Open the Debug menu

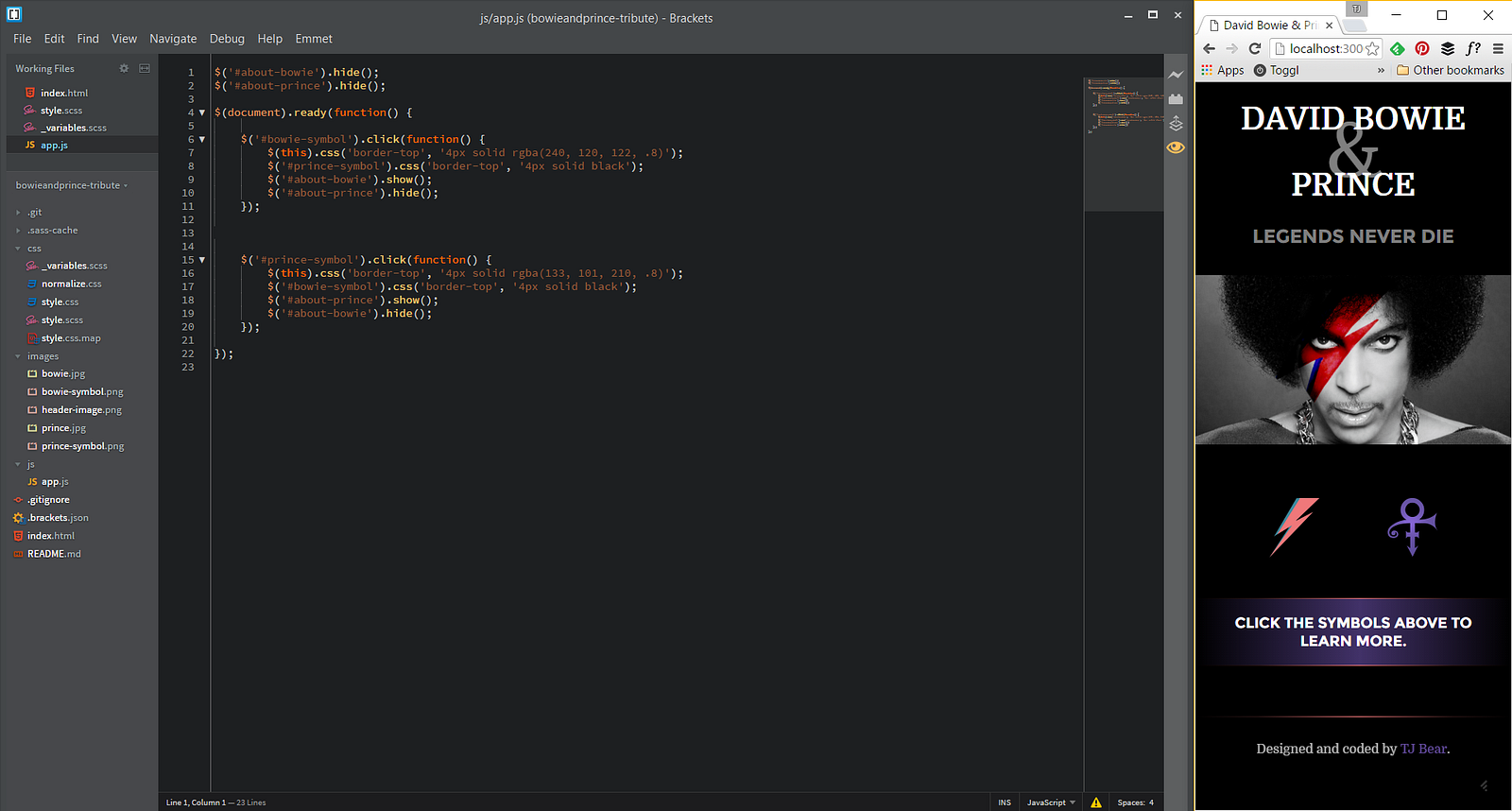pyautogui.click(x=227, y=39)
